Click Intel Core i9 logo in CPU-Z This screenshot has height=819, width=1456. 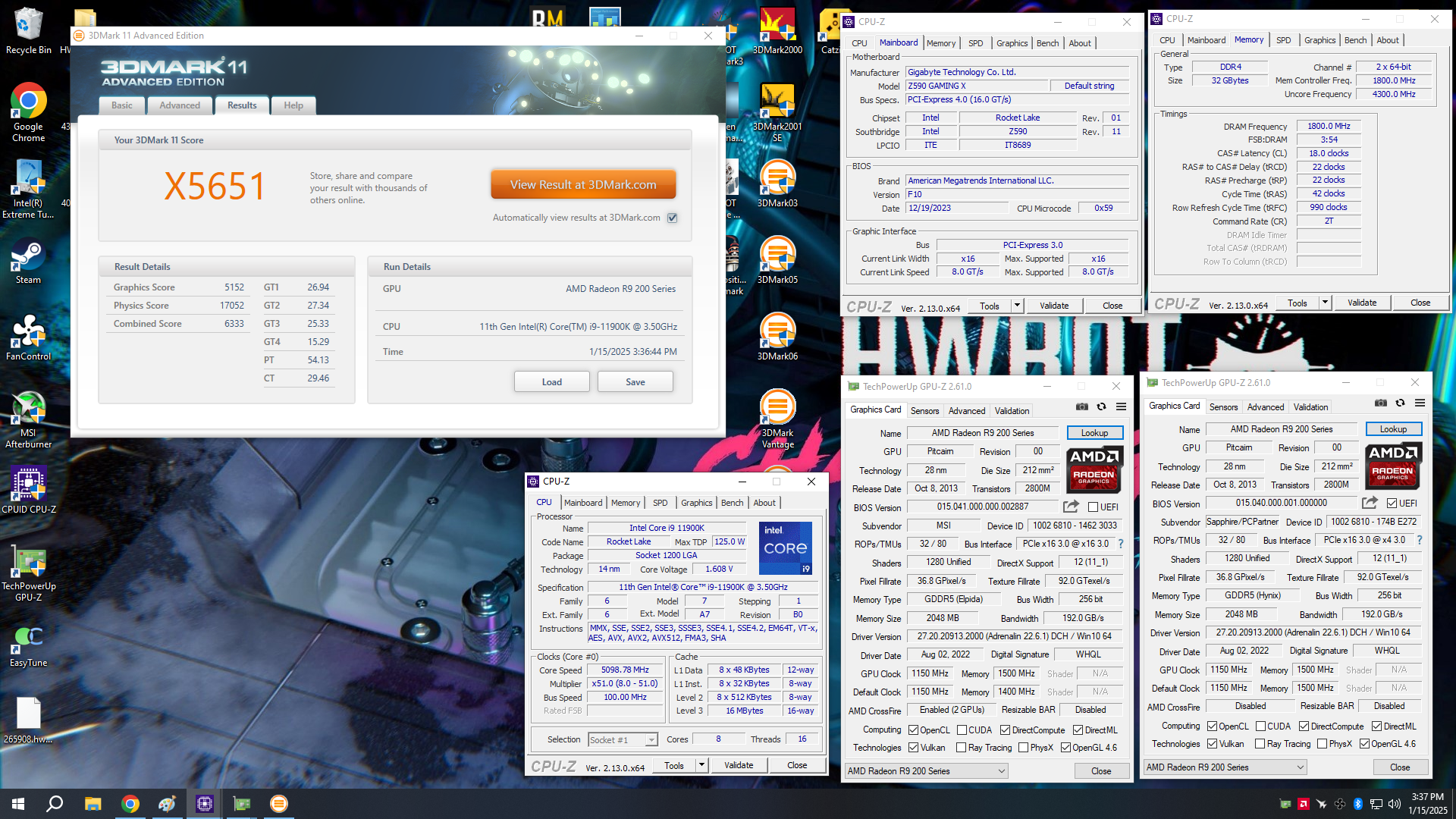pos(786,548)
